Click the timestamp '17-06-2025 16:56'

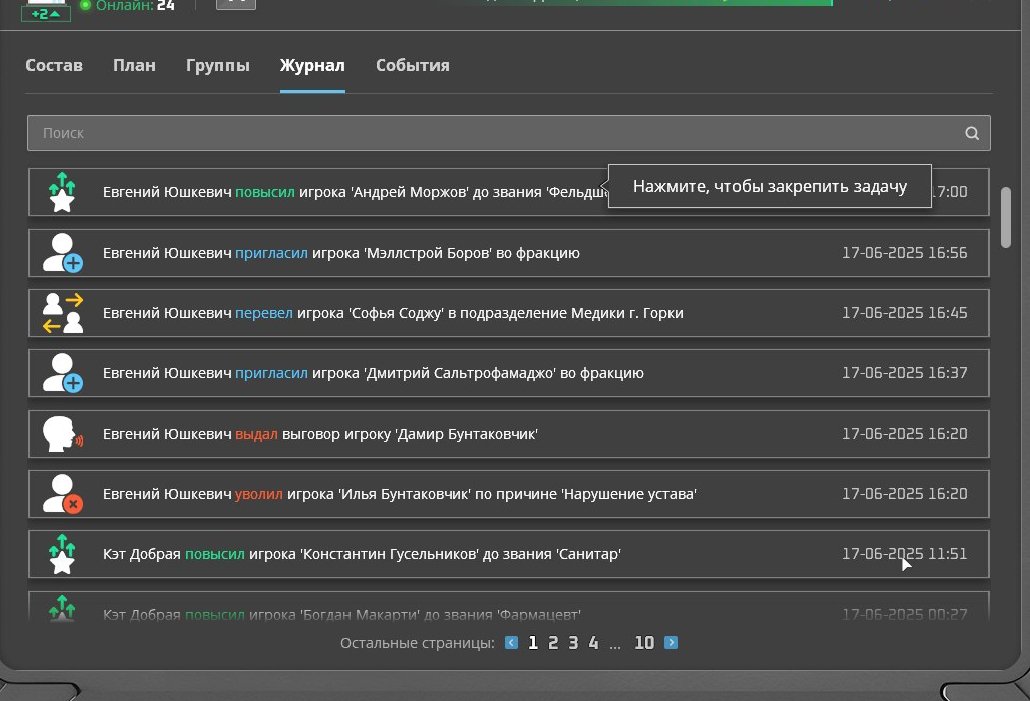pos(905,253)
